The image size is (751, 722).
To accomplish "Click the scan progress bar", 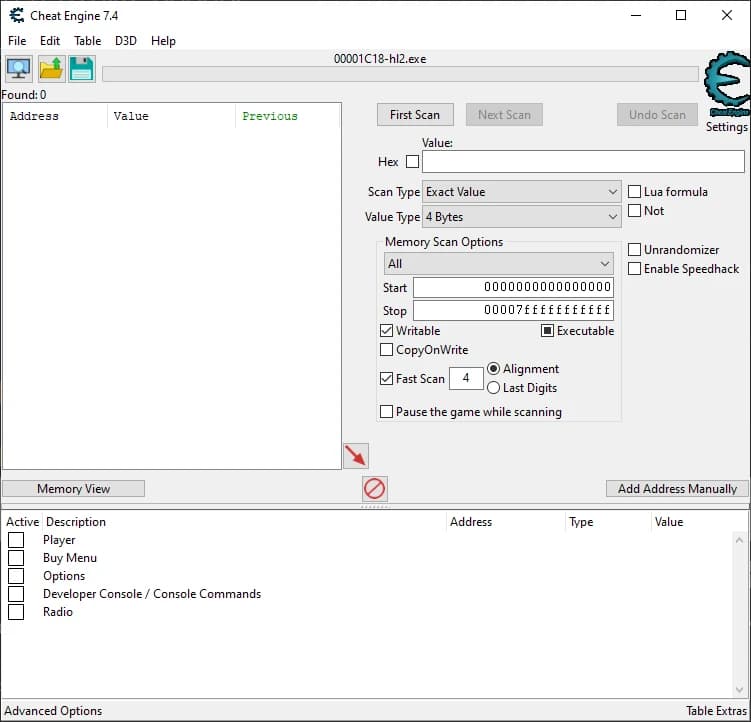I will tap(400, 74).
